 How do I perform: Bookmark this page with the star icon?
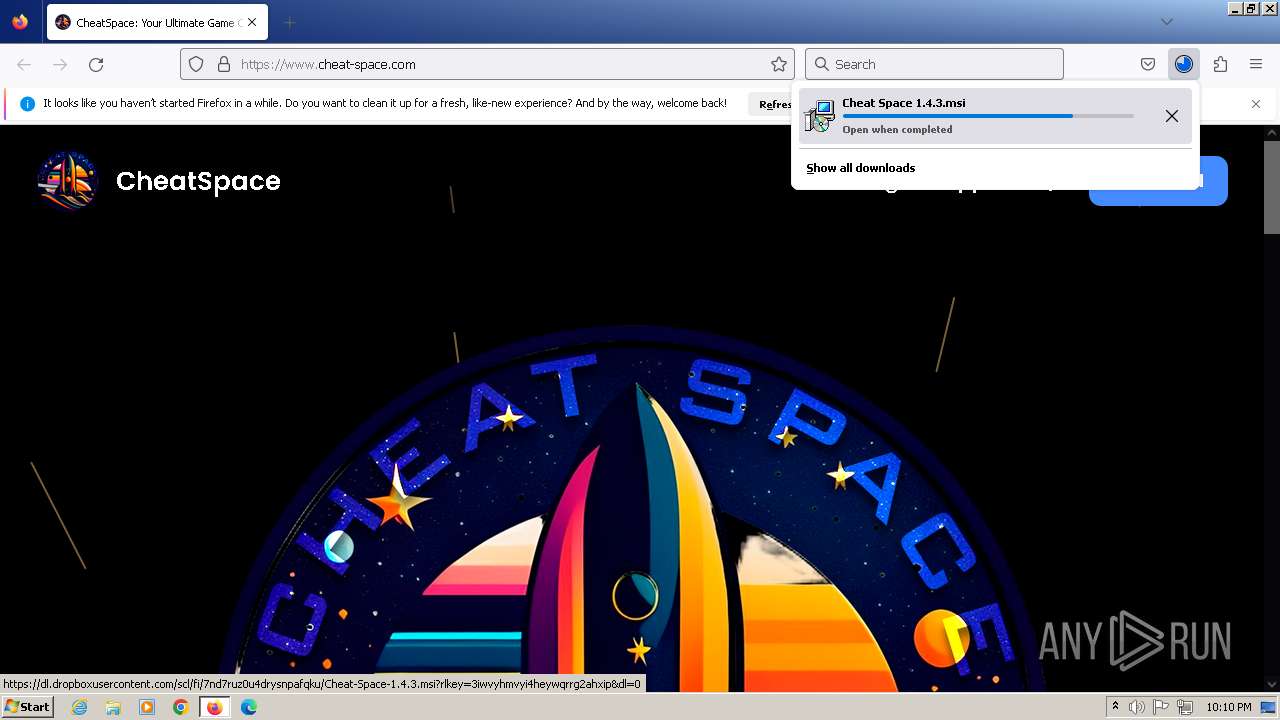click(779, 64)
